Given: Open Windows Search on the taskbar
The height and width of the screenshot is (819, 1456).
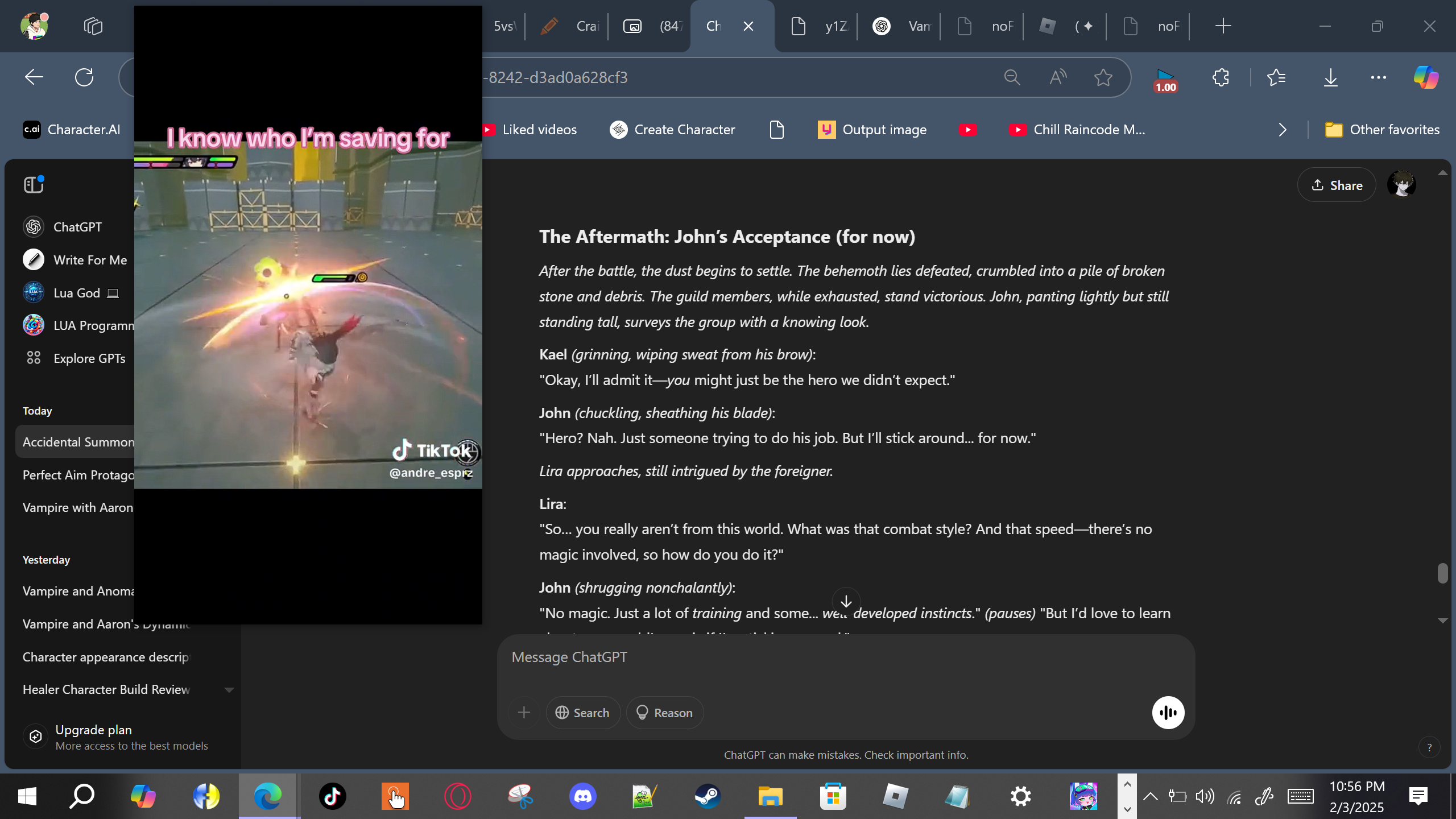Looking at the screenshot, I should coord(82,796).
